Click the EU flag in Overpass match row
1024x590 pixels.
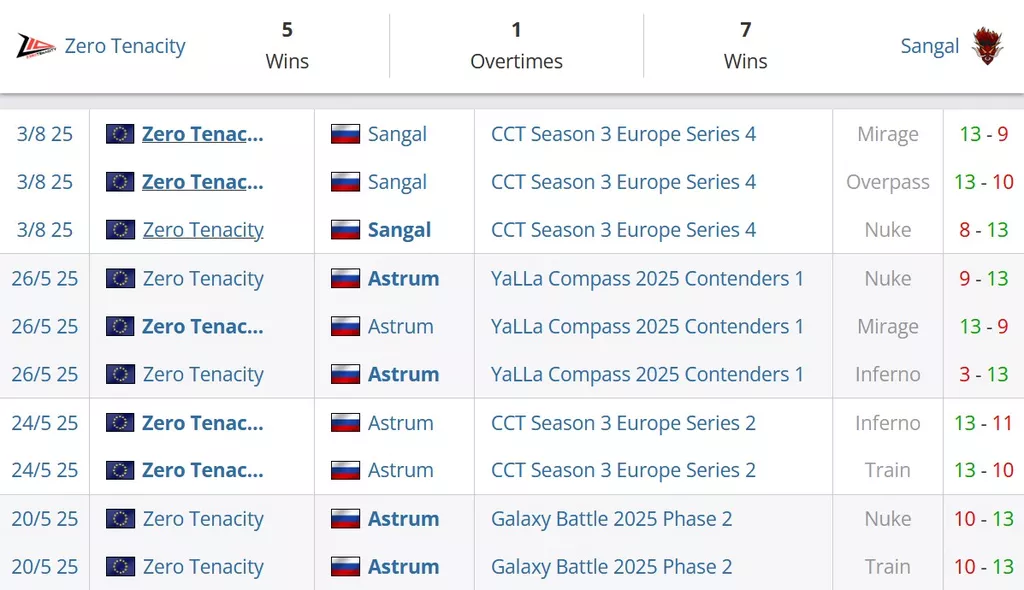click(x=120, y=182)
